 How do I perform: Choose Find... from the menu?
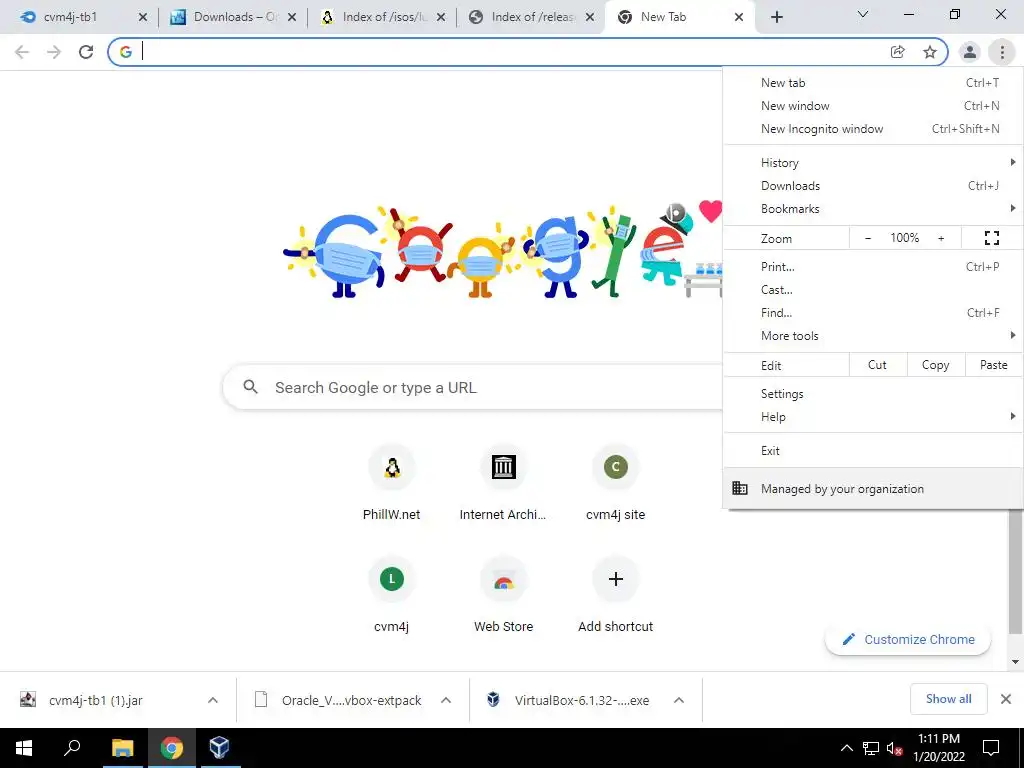click(873, 312)
